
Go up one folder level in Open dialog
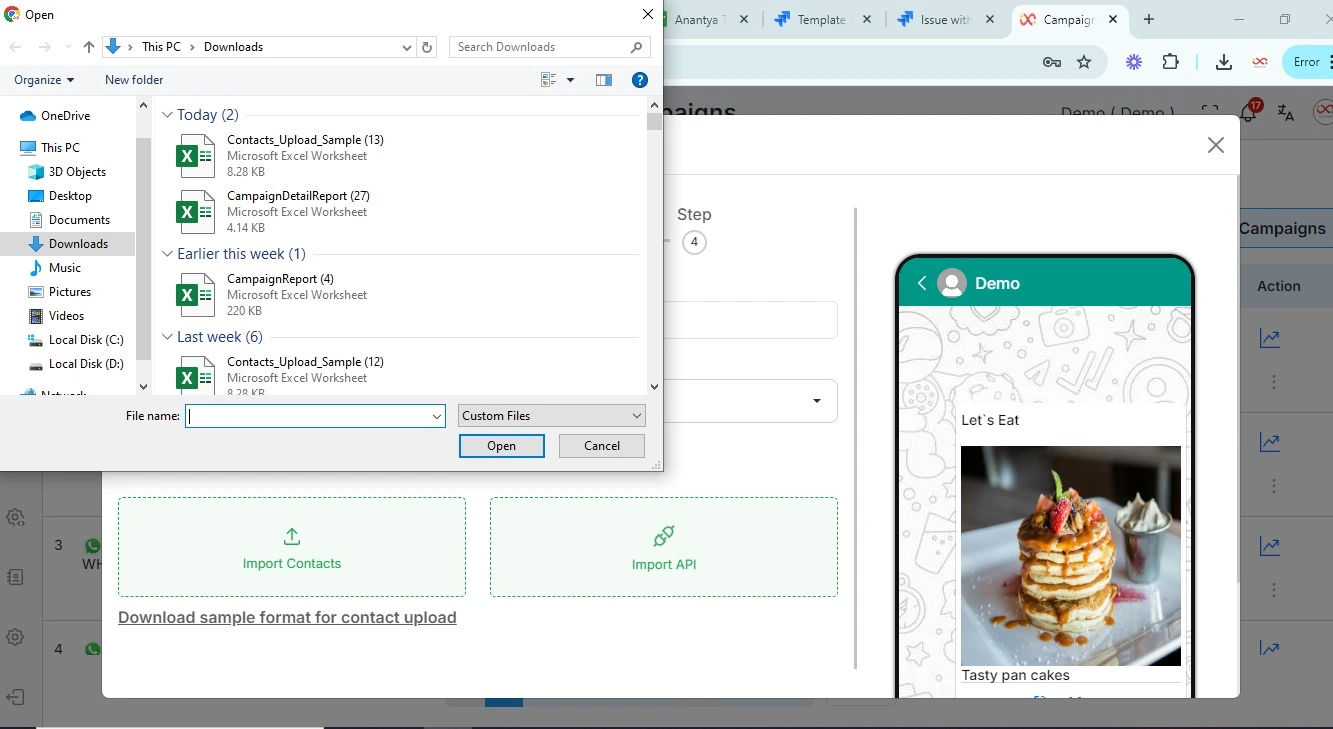point(89,47)
